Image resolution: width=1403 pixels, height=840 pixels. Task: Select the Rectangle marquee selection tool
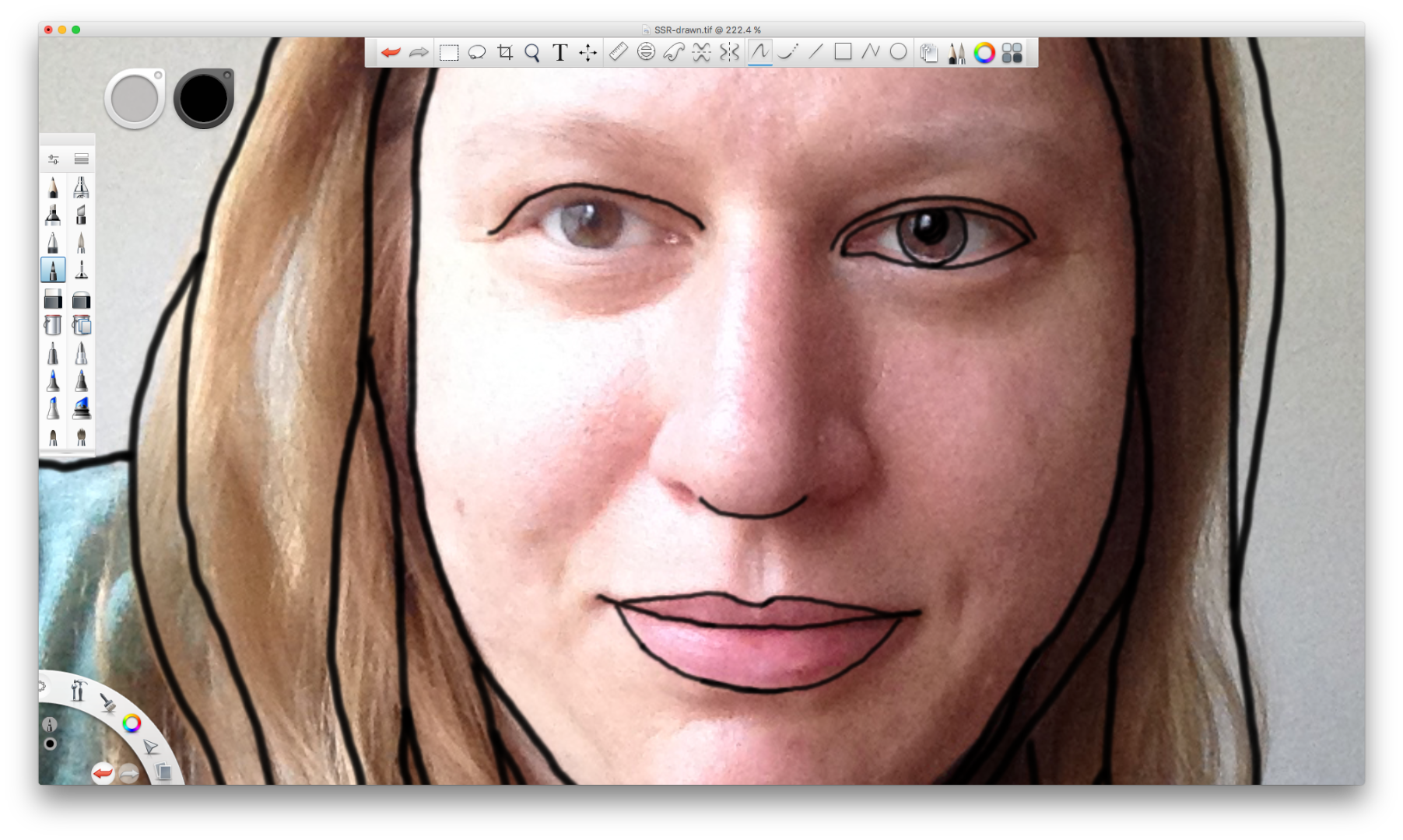[449, 53]
